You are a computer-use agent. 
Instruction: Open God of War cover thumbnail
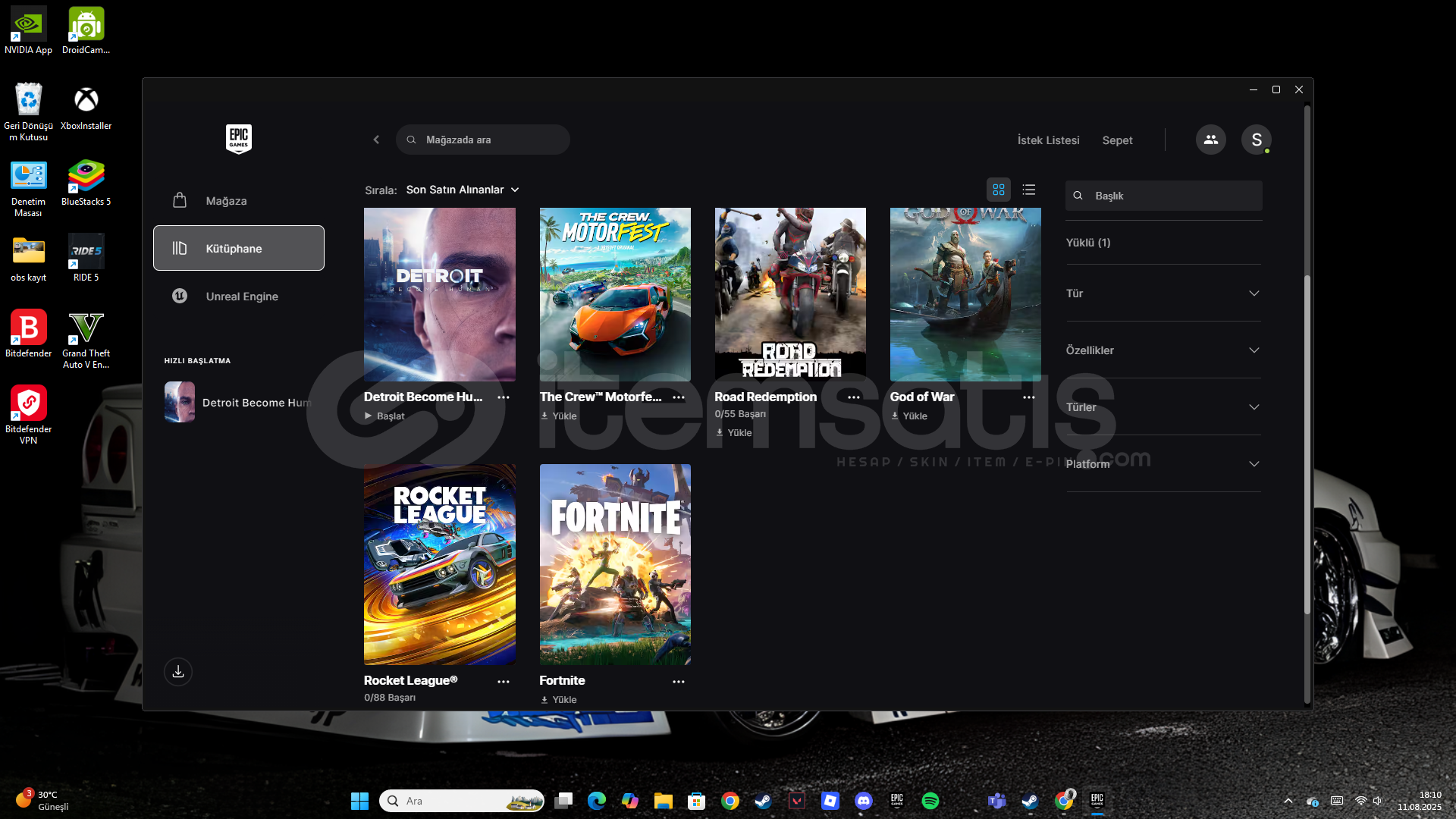coord(965,294)
